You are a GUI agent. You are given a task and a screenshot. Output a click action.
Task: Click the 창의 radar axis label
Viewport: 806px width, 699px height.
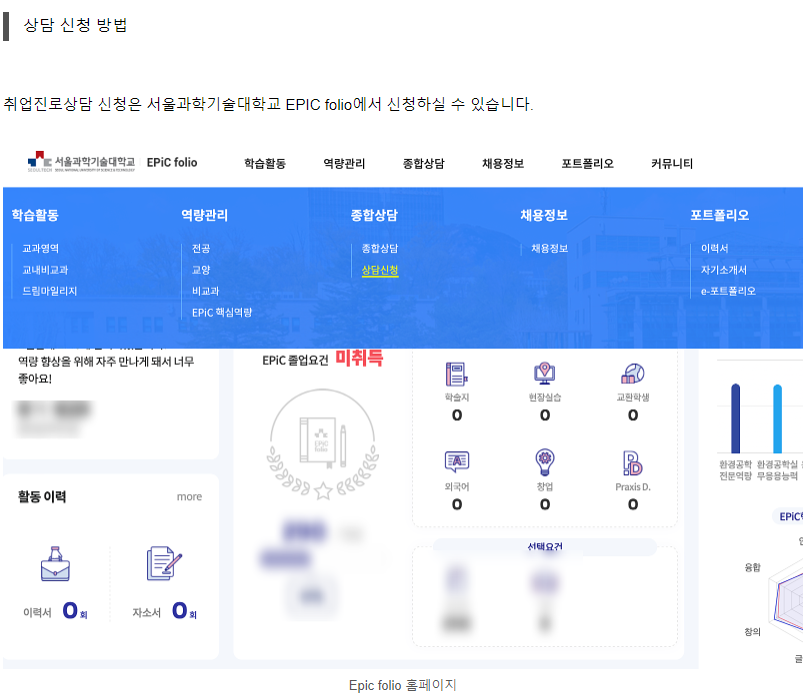(x=753, y=631)
